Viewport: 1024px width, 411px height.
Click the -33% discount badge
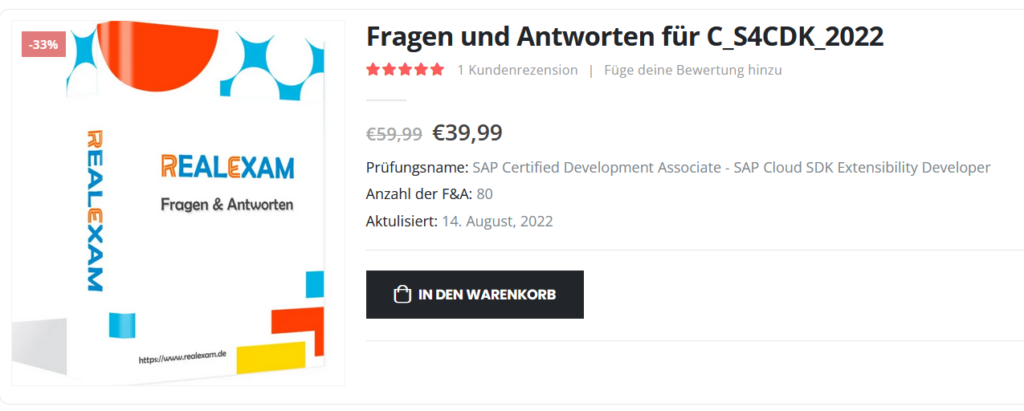click(x=44, y=45)
